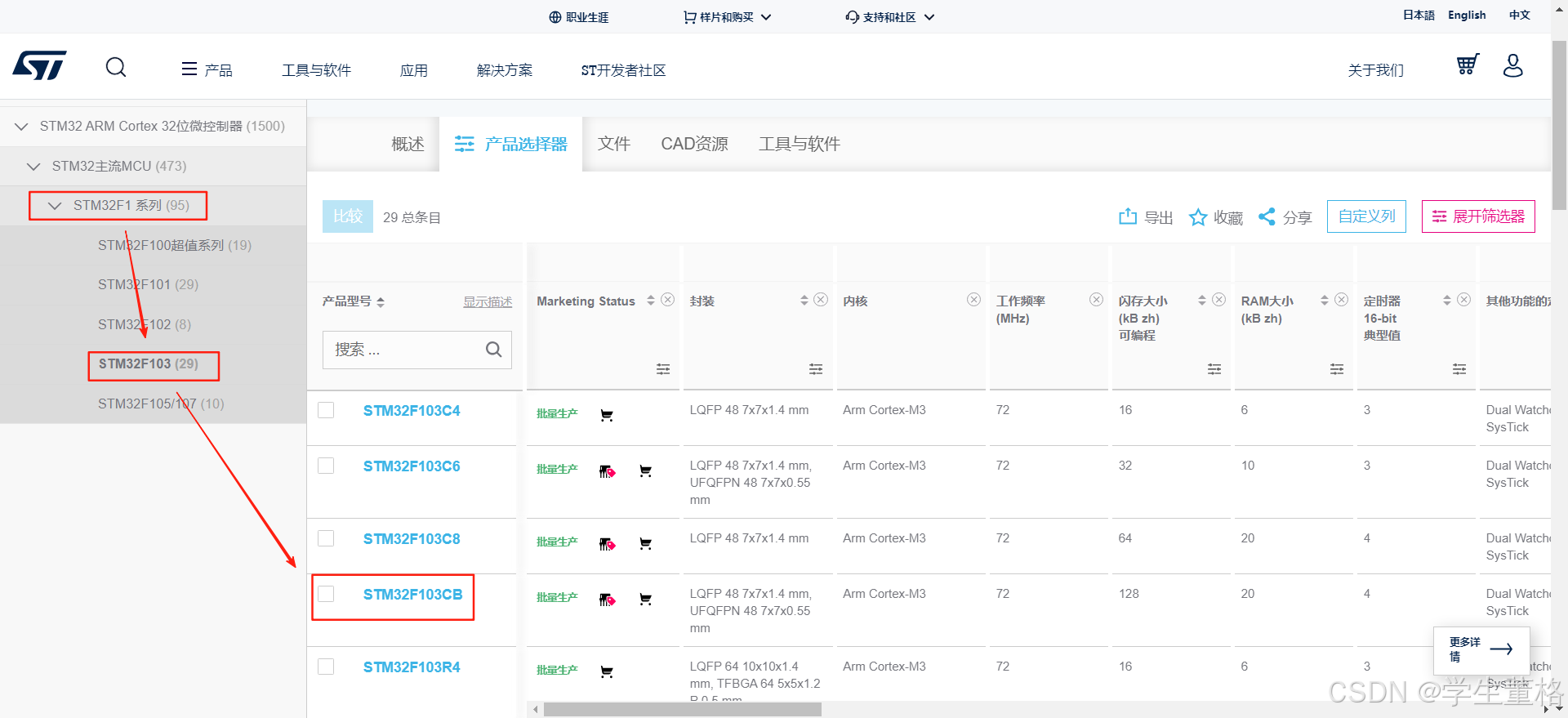
Task: Check the STM32F103C4 checkbox
Action: tap(326, 410)
